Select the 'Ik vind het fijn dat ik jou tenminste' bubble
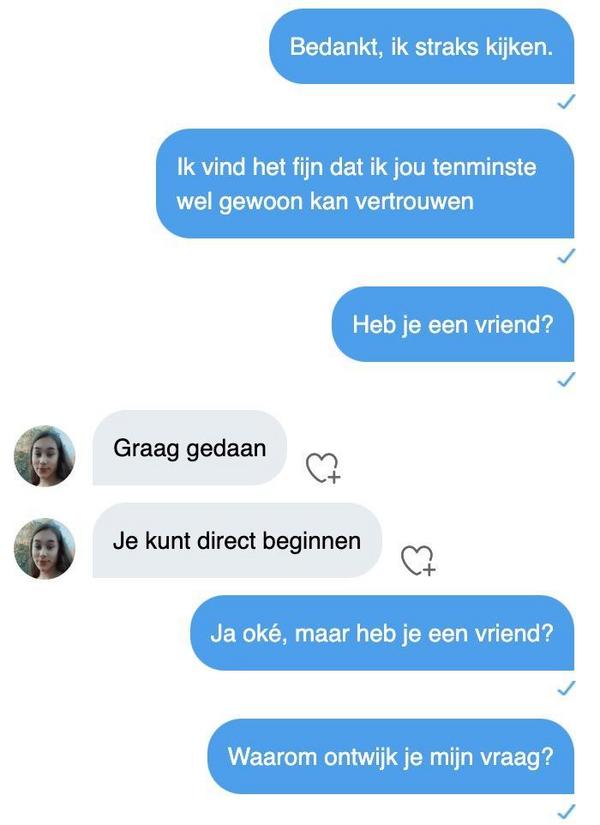The width and height of the screenshot is (600, 825). 365,184
